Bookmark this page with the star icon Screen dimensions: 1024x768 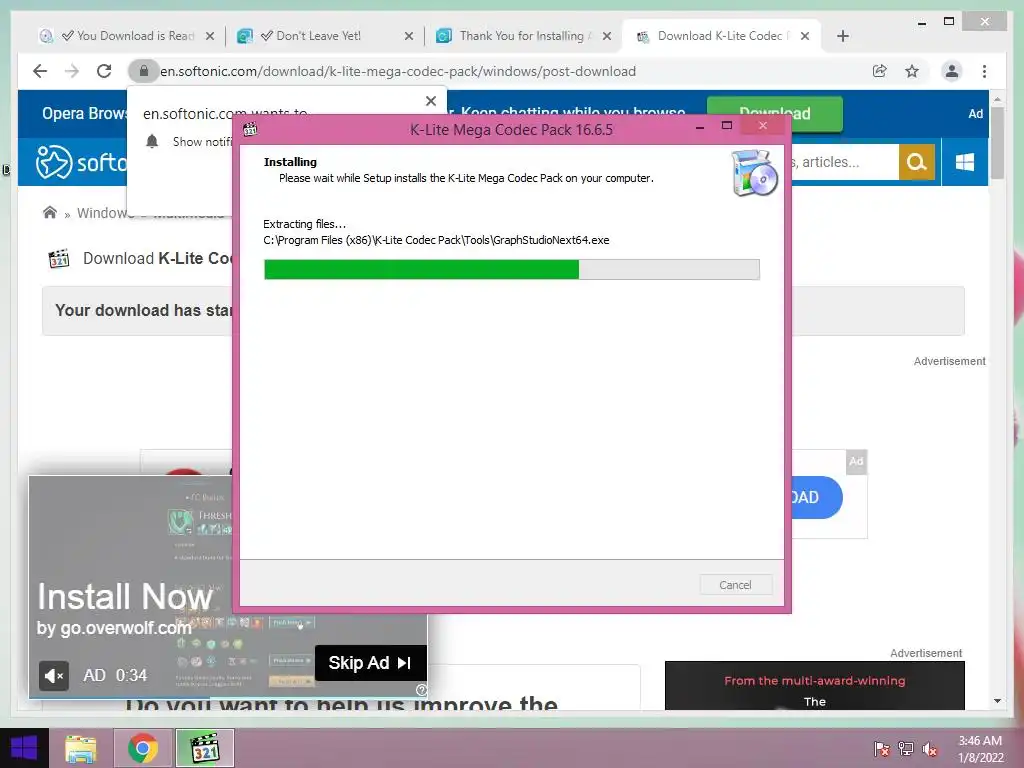912,71
